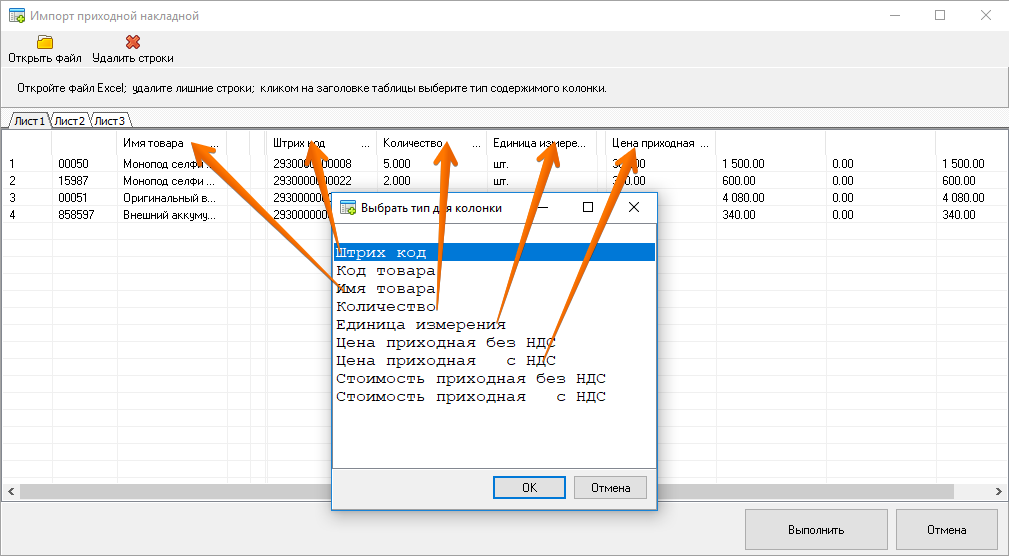Click the column type dialog title icon
Image resolution: width=1009 pixels, height=556 pixels.
(x=347, y=208)
